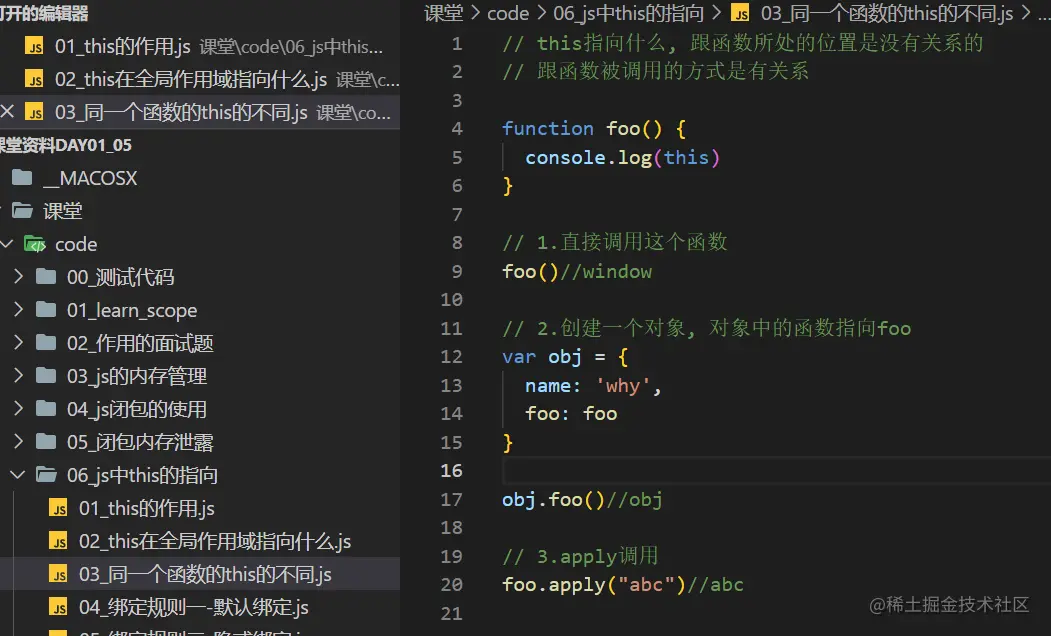Select the 03_js的内存管理 folder name
1051x636 pixels.
click(x=137, y=376)
